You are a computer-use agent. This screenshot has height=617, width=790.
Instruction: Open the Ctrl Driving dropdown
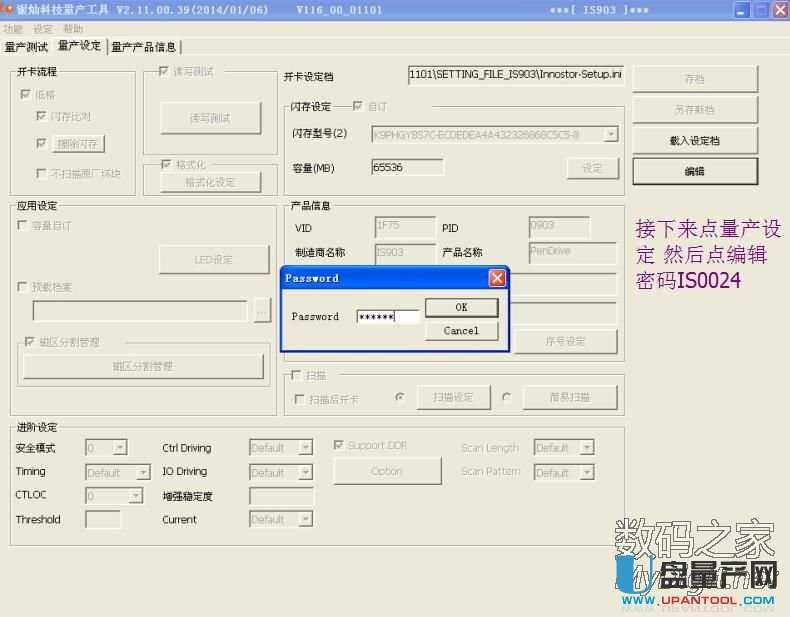pyautogui.click(x=304, y=448)
